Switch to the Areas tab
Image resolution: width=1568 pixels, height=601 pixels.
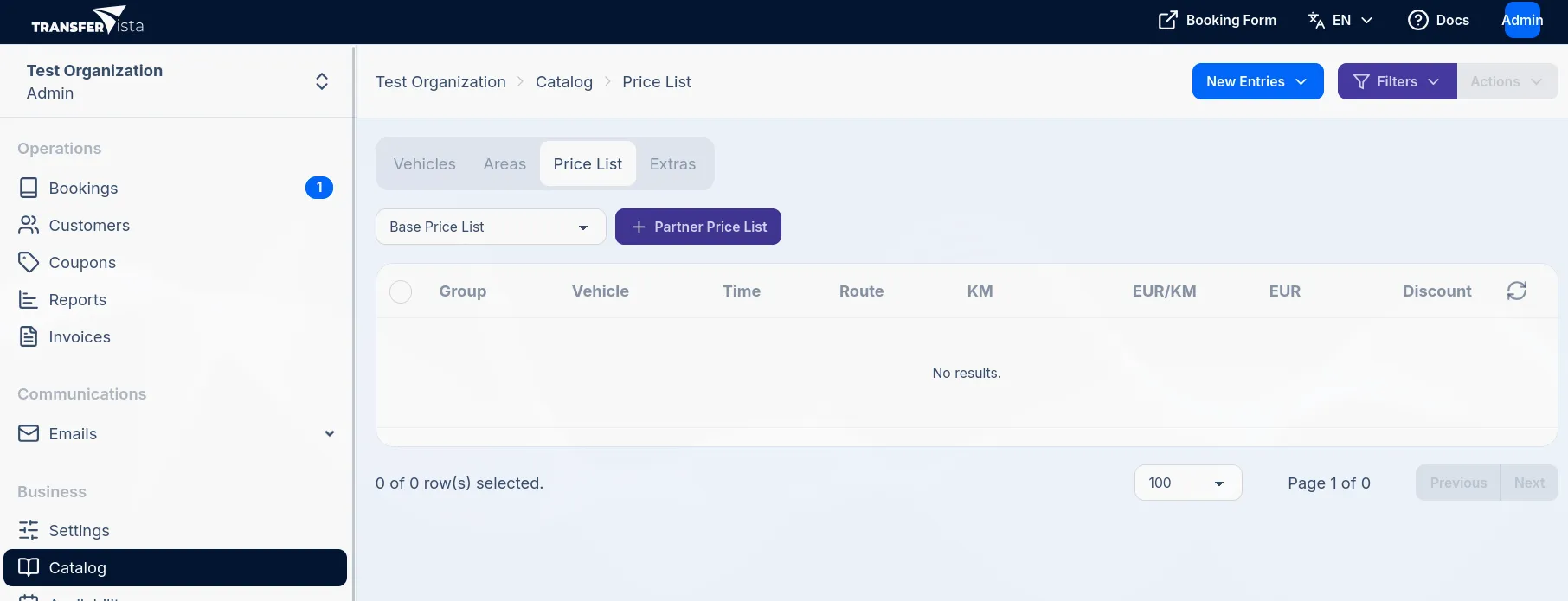[x=504, y=163]
